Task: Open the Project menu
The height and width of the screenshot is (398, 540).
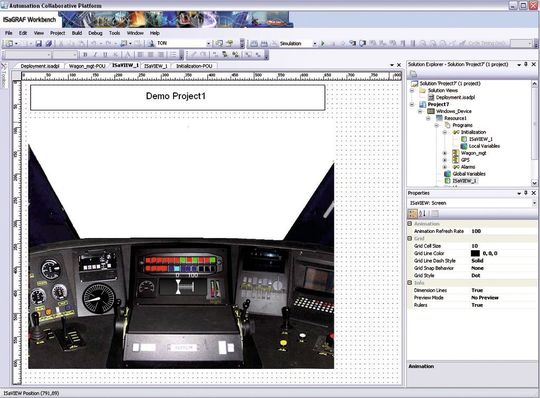Action: tap(58, 33)
